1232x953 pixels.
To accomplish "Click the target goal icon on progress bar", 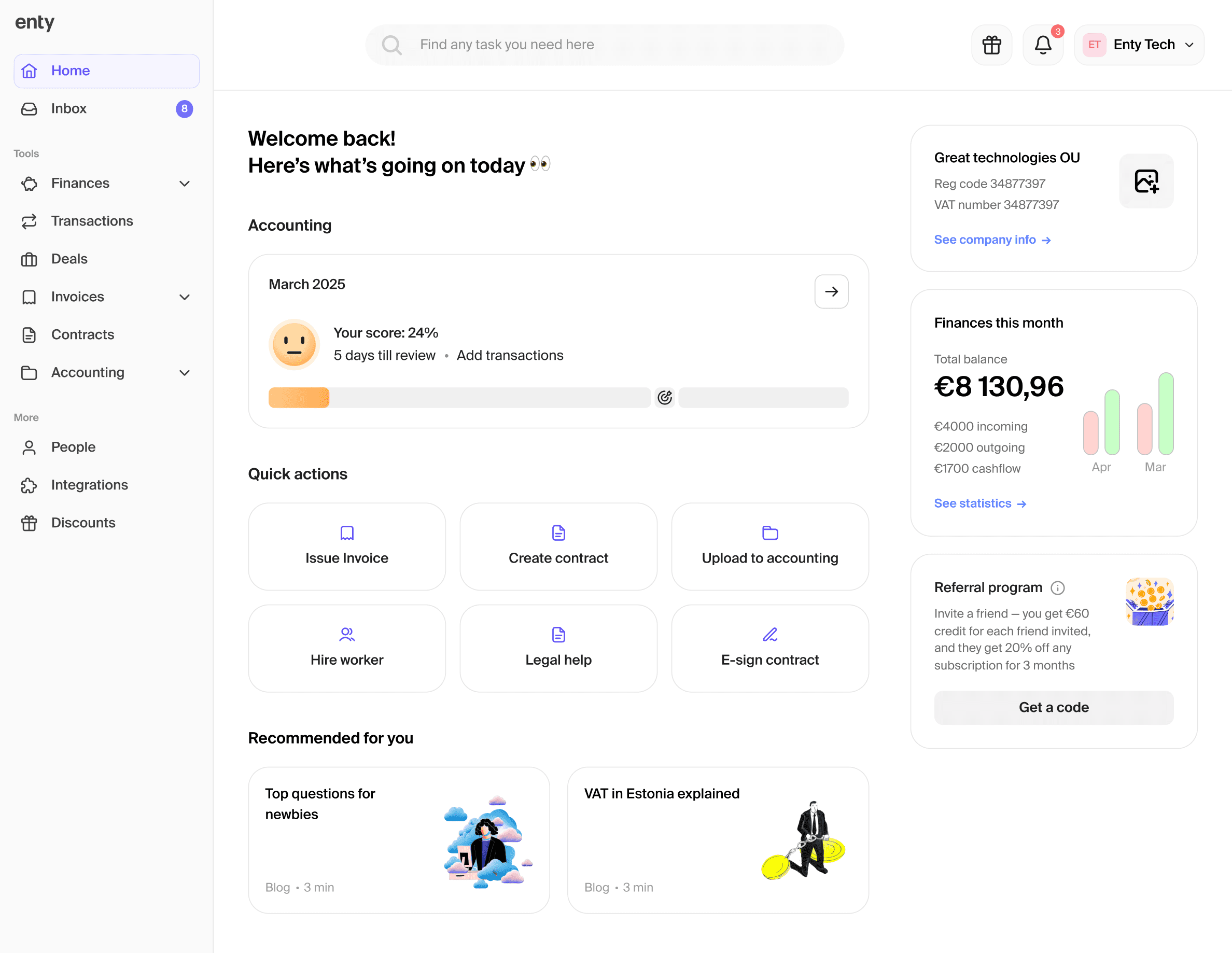I will [665, 398].
